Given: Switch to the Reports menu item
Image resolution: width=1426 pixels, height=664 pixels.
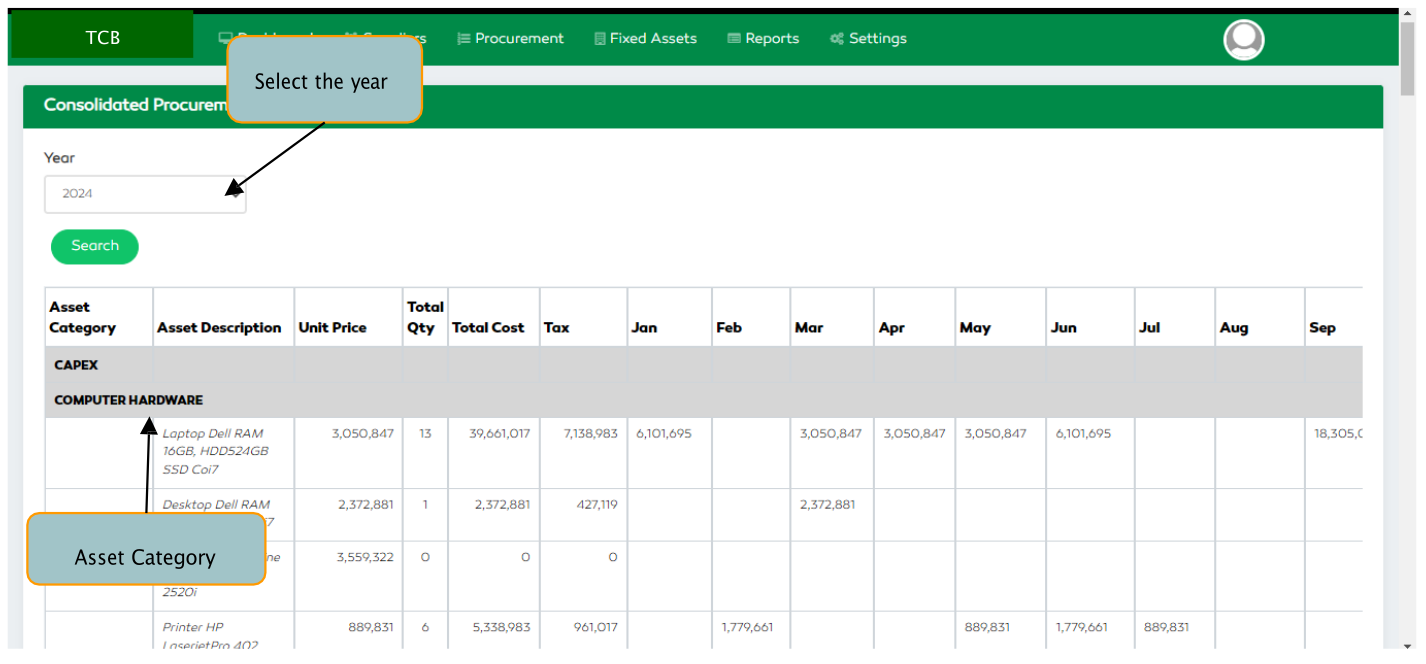Looking at the screenshot, I should [772, 38].
